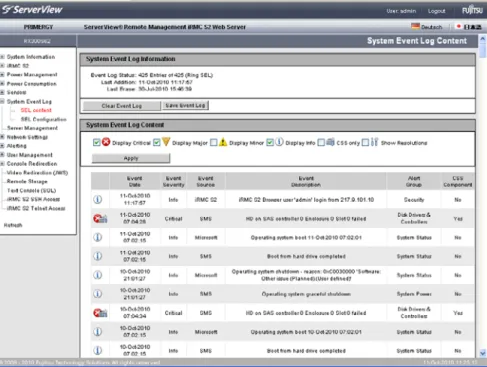Click the info icon of the admin login event

pyautogui.click(x=98, y=199)
